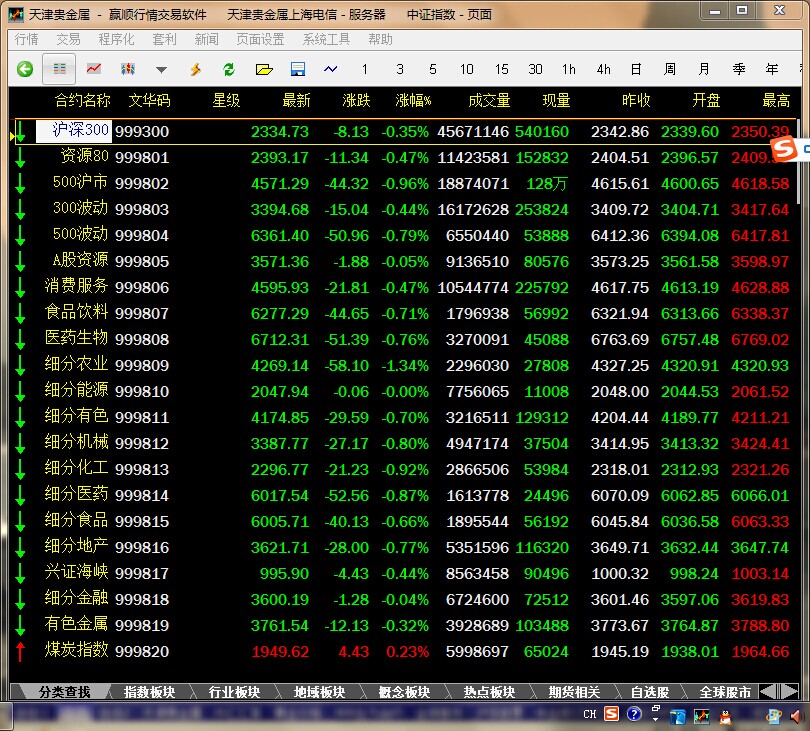Click the open folder icon
Viewport: 810px width, 731px height.
(x=264, y=69)
